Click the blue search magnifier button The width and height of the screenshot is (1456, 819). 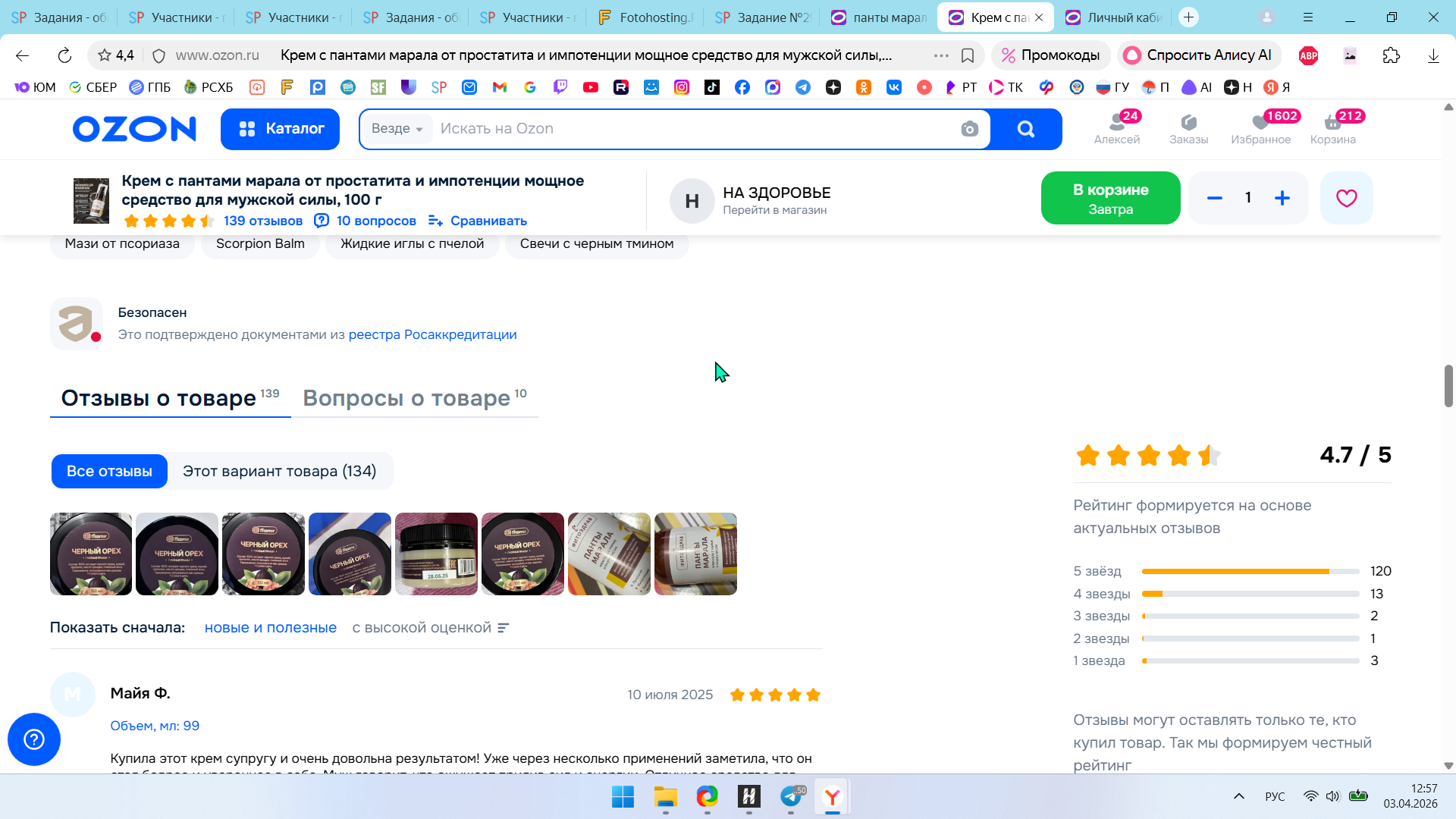coord(1026,129)
